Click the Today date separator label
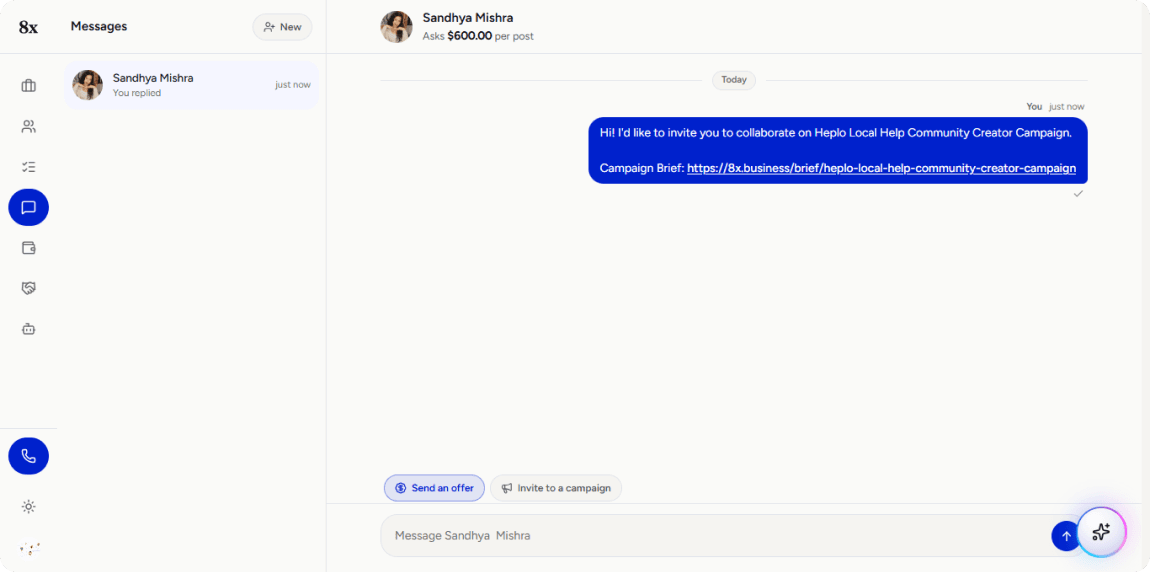The image size is (1150, 572). pyautogui.click(x=734, y=80)
